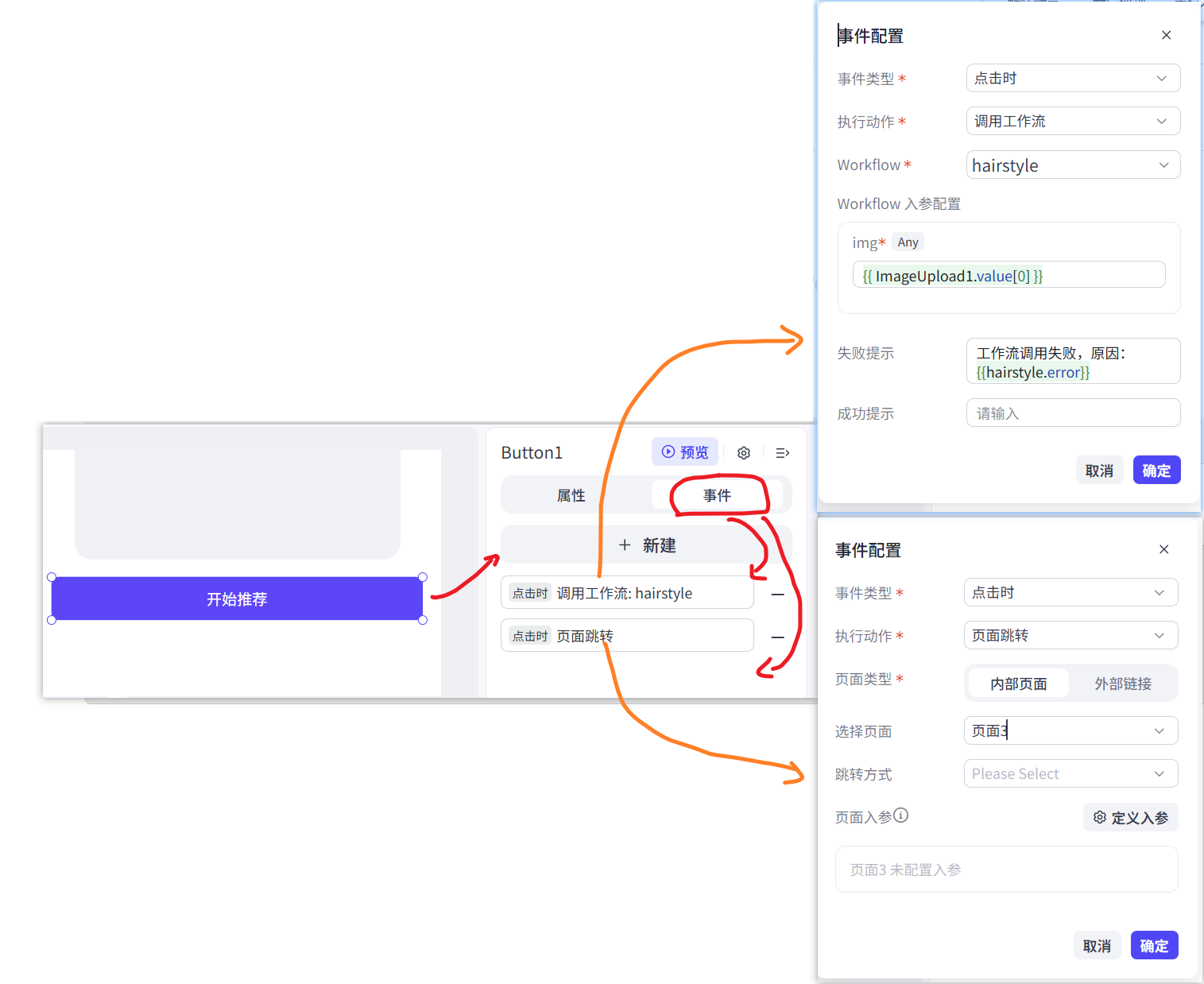The width and height of the screenshot is (1204, 984).
Task: Click the outline list icon beside the gear
Action: 782,451
